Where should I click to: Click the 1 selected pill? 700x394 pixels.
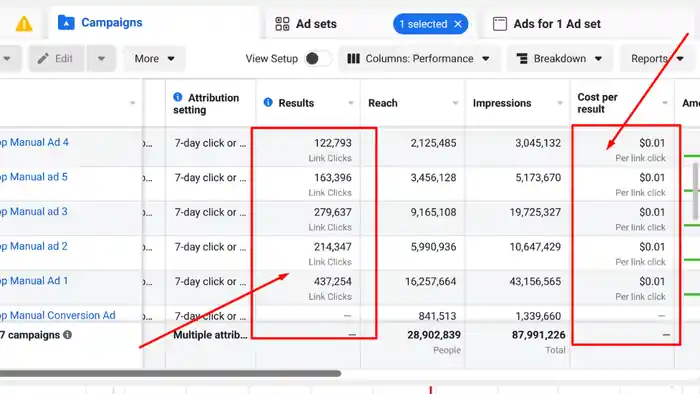[430, 24]
